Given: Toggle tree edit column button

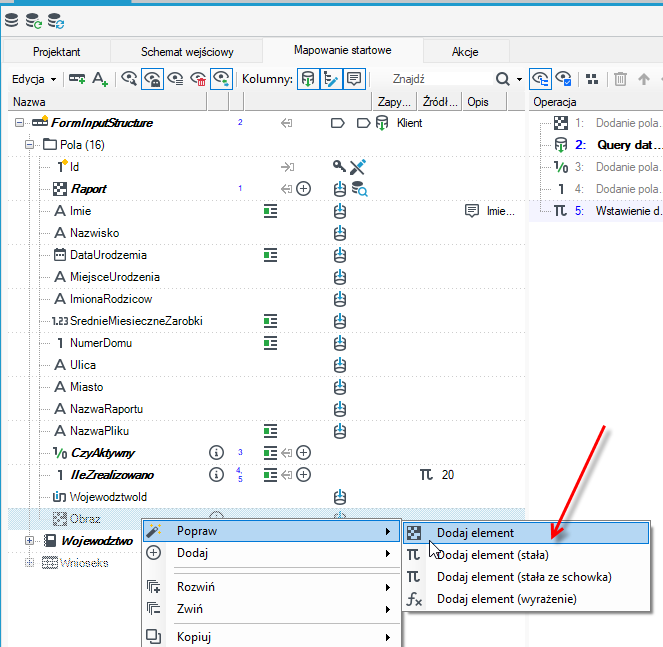Looking at the screenshot, I should (331, 79).
